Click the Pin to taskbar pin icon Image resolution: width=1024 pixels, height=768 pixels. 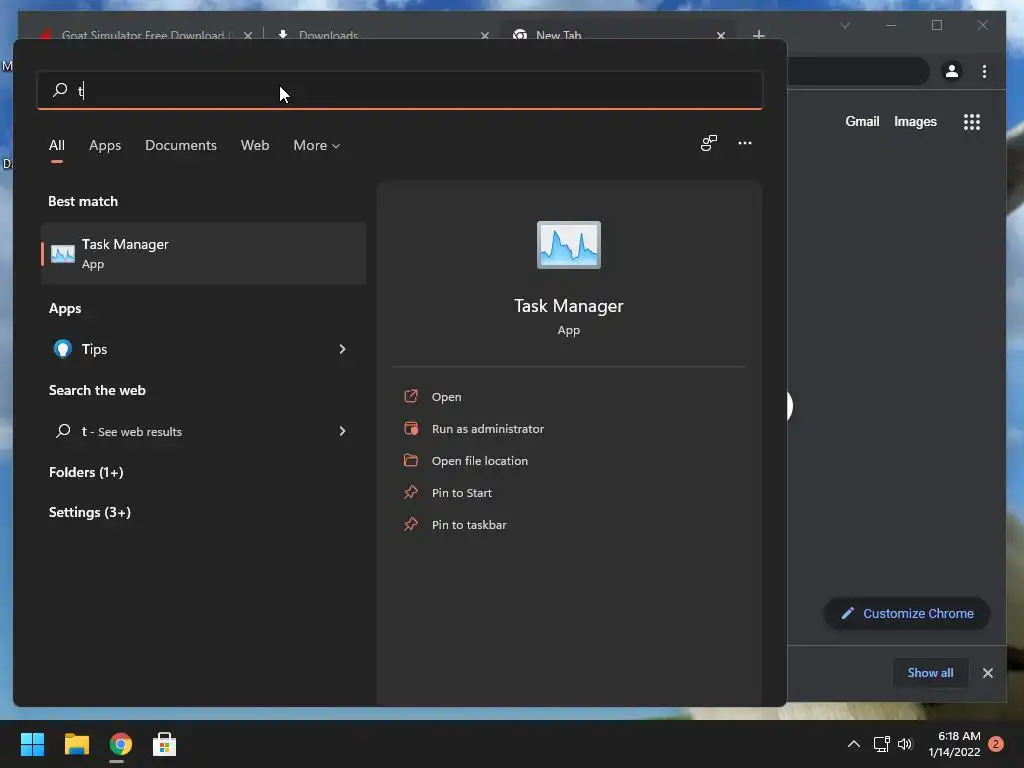(411, 524)
